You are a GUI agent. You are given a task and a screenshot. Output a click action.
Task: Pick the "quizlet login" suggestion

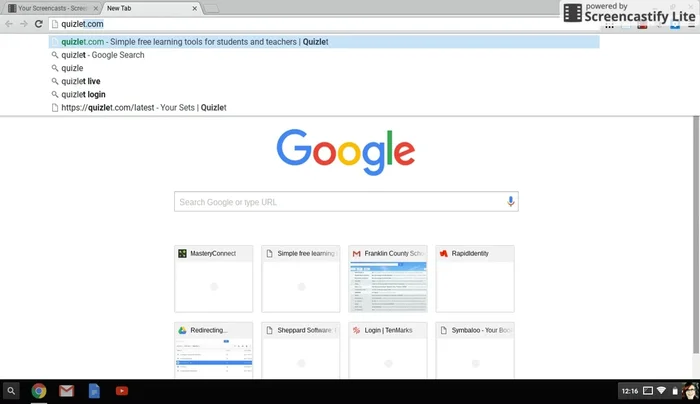83,94
